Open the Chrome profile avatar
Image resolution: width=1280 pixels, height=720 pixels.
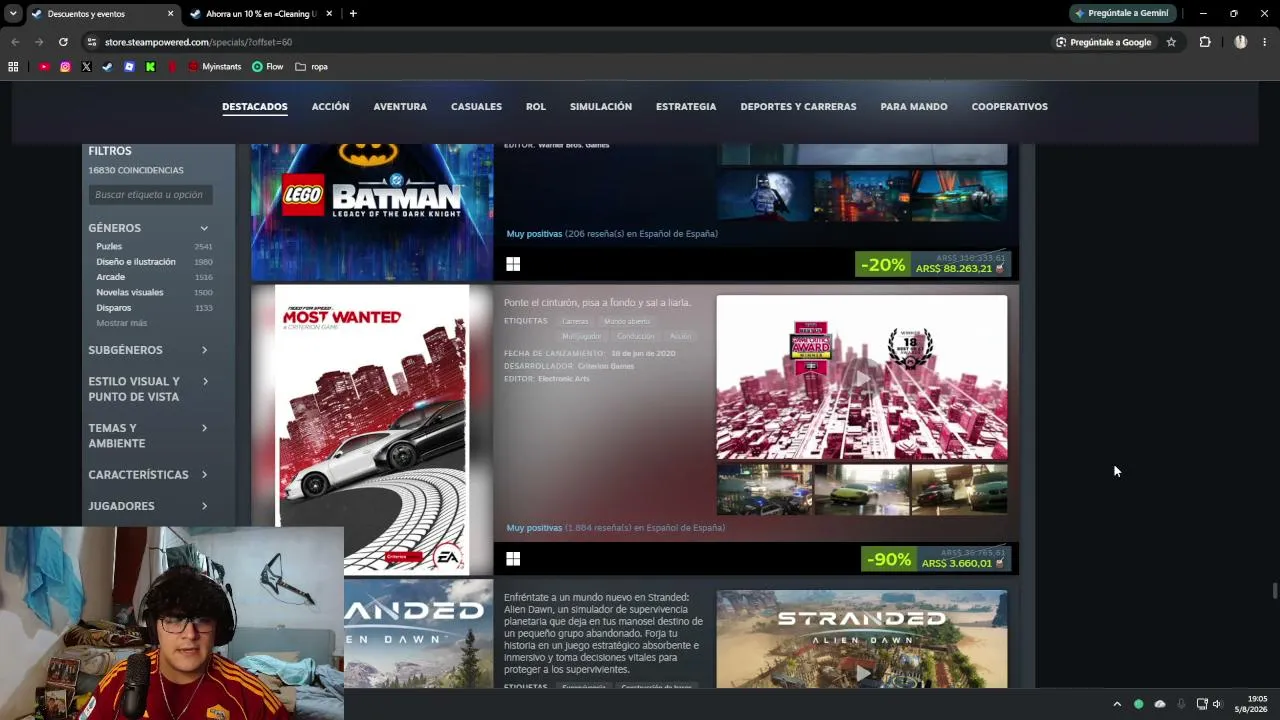click(x=1241, y=42)
